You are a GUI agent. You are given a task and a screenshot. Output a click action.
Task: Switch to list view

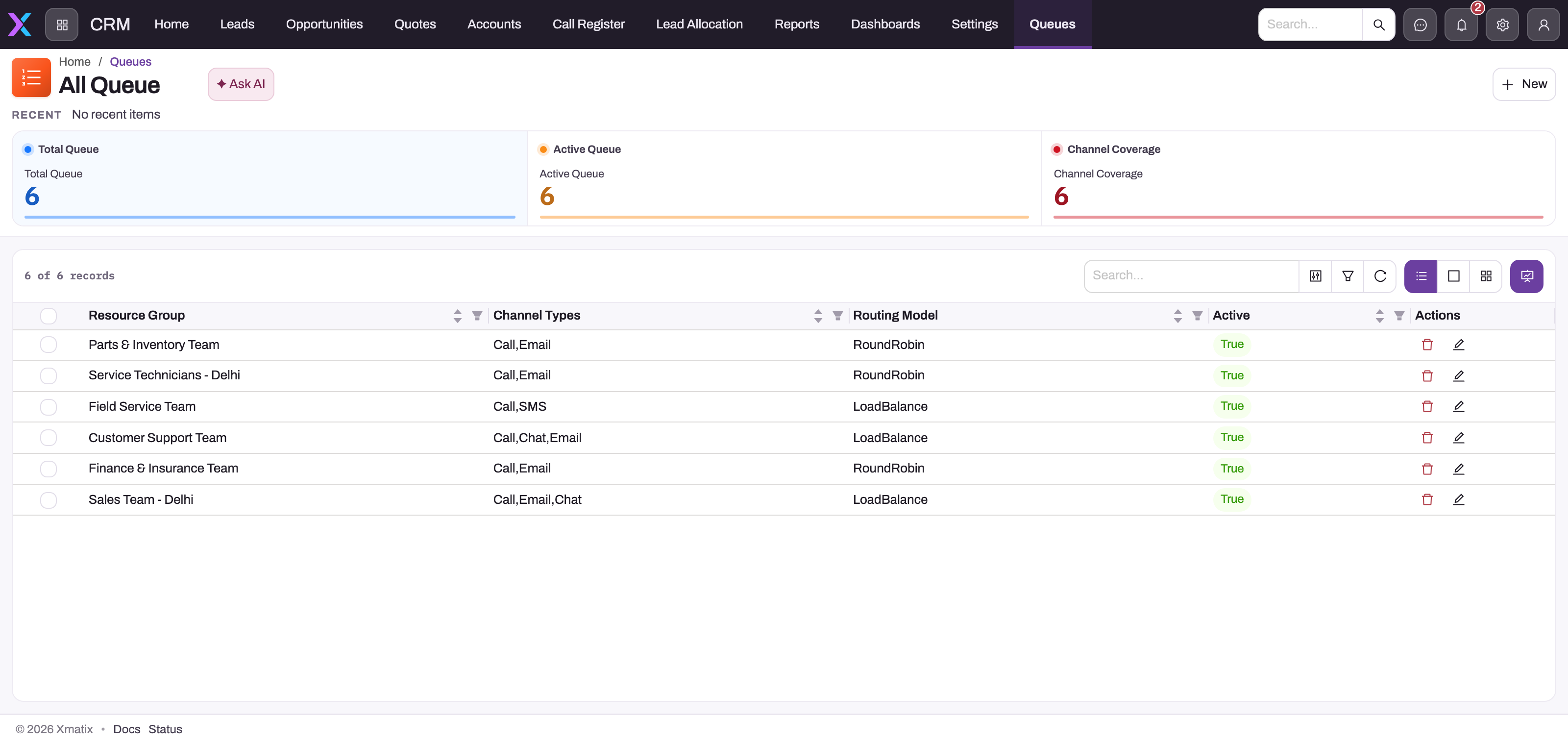click(x=1421, y=276)
